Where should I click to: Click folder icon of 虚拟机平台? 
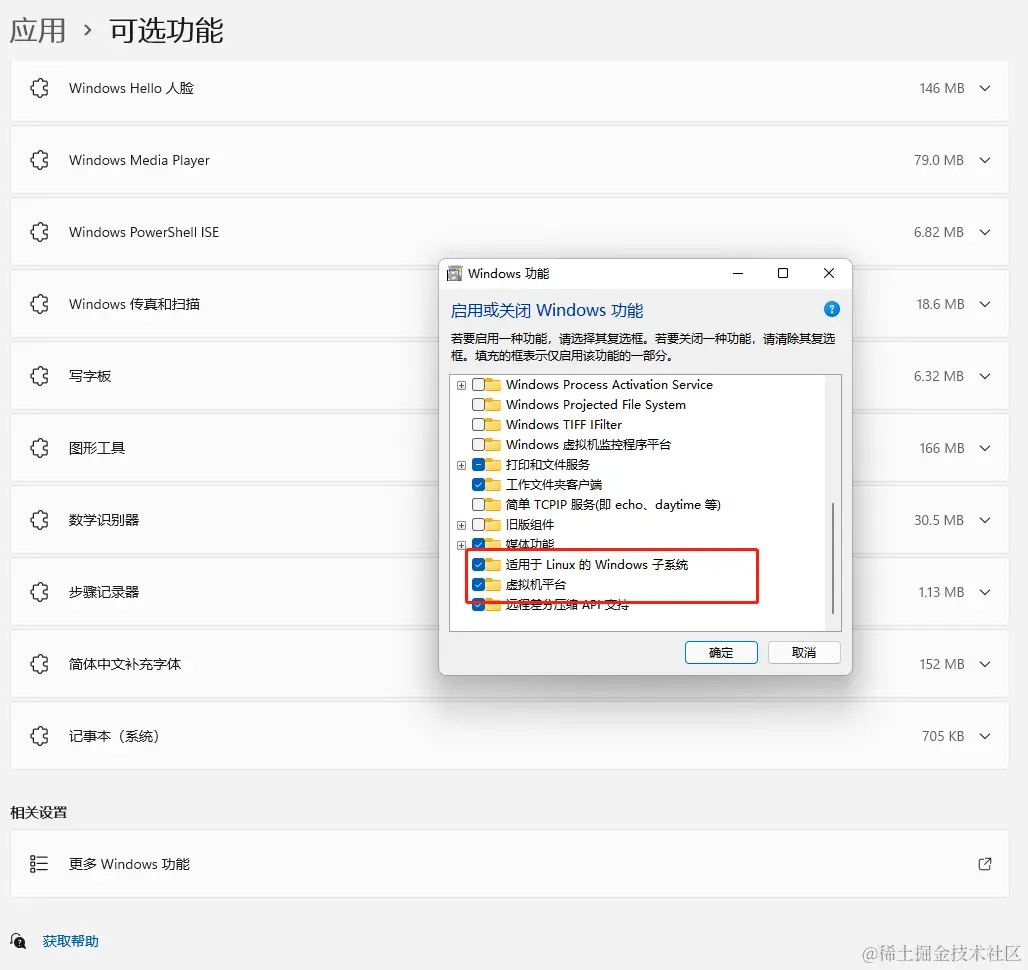[493, 585]
